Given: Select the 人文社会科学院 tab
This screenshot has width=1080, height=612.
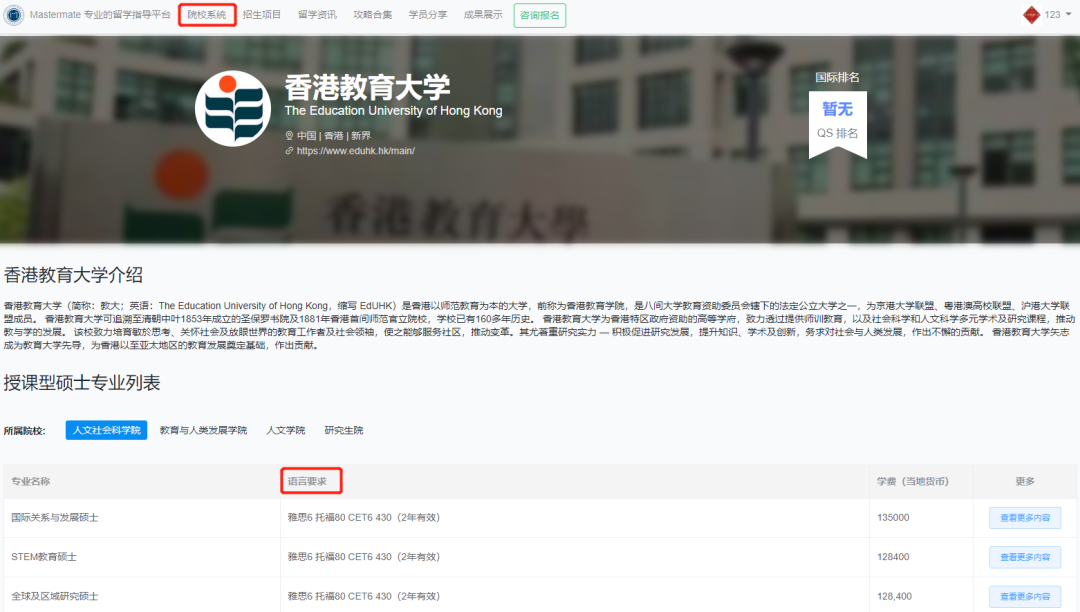Looking at the screenshot, I should click(x=106, y=430).
